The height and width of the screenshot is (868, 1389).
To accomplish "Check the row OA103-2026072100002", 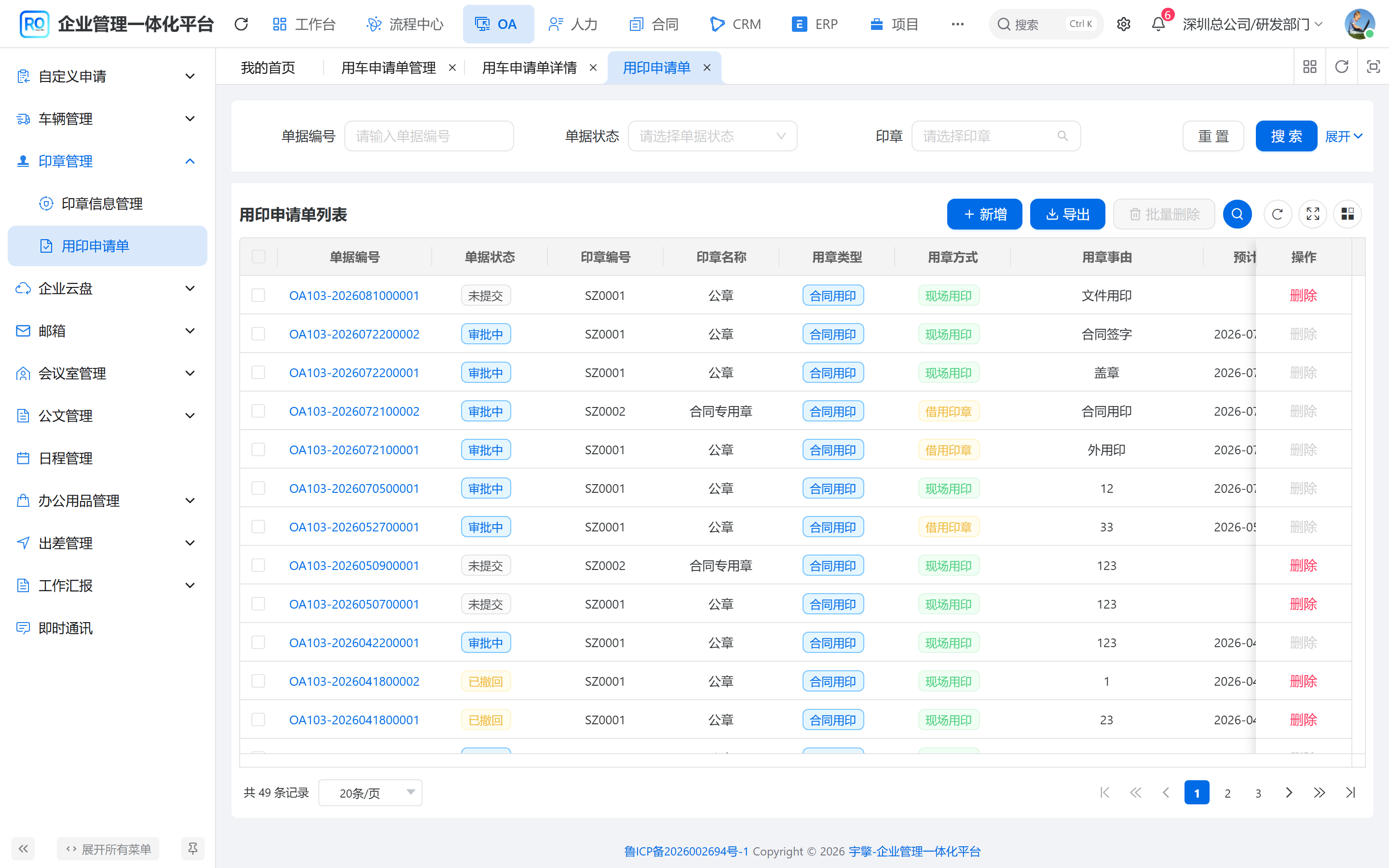I will click(259, 411).
